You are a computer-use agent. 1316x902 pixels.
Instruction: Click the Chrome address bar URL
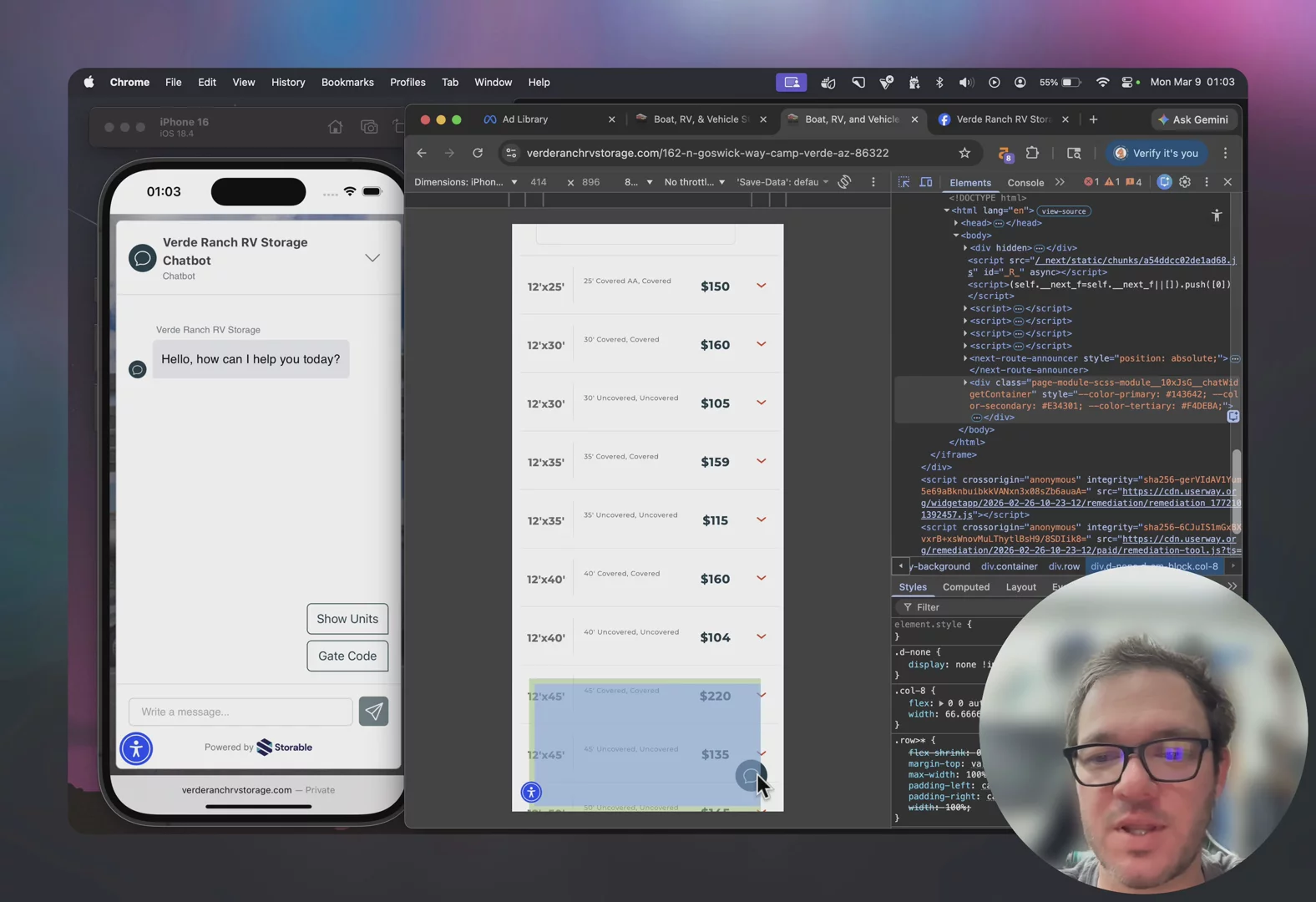coord(707,153)
